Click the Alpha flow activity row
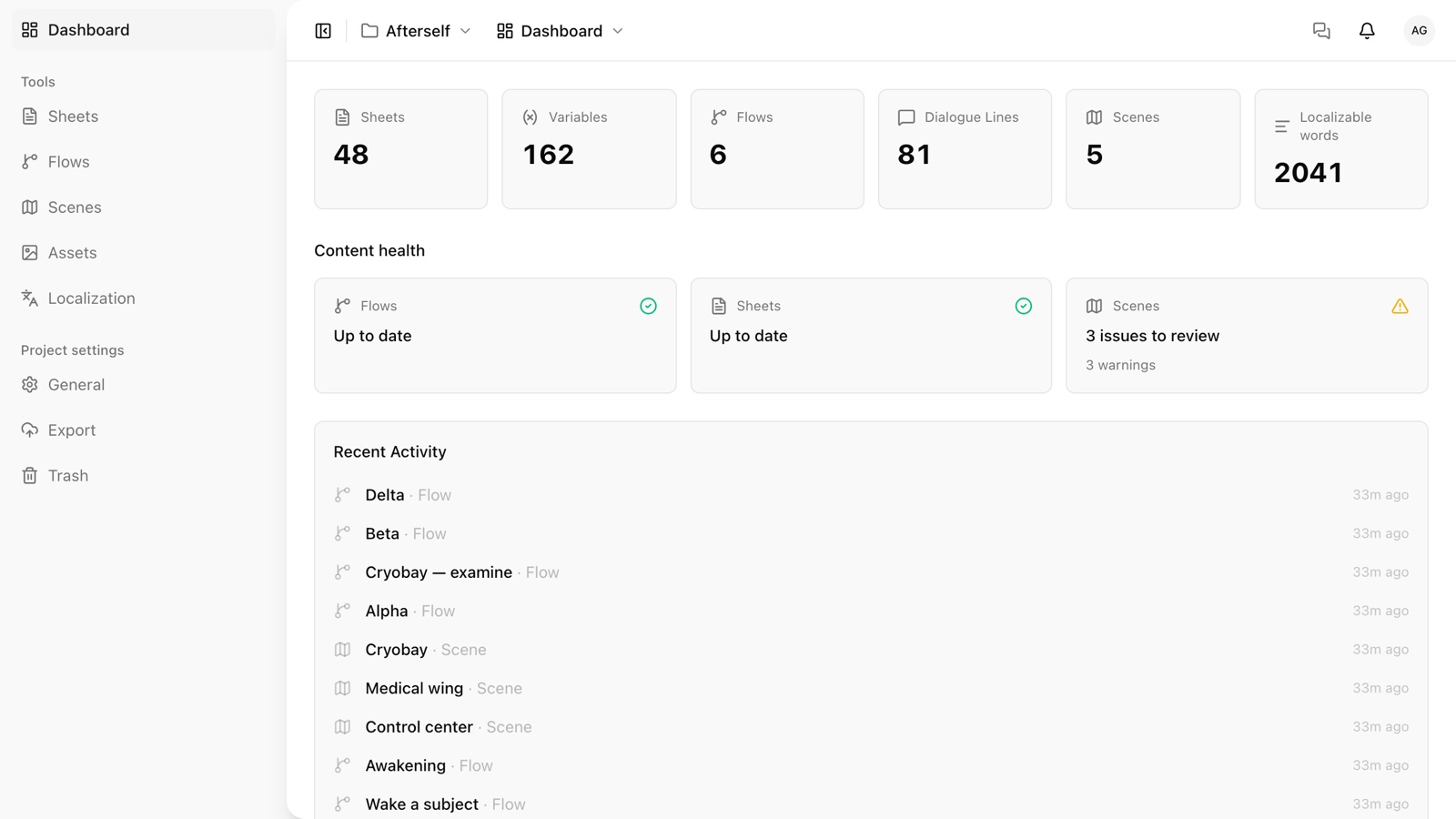This screenshot has height=819, width=1456. point(871,612)
